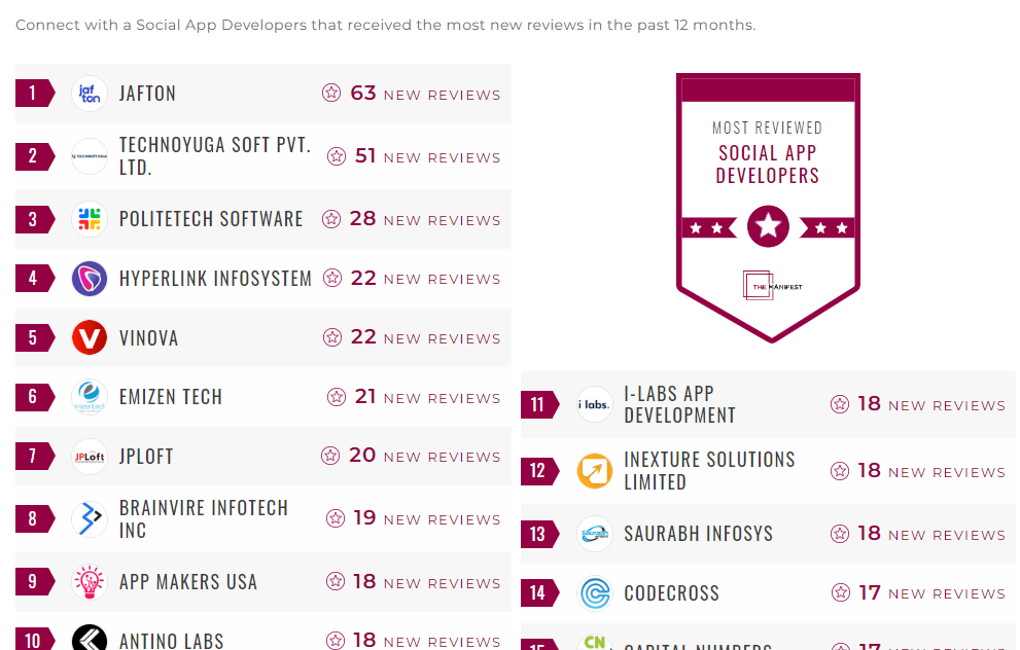Click the Most Reviewed Social App Developers badge
Screen dimensions: 1020x650
[x=767, y=206]
